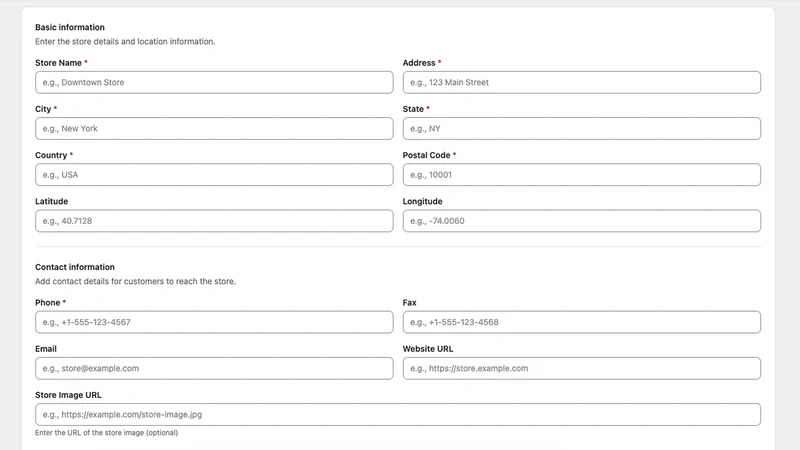Screen dimensions: 800x450
Task: Click the Store Image URL field
Action: (x=398, y=414)
